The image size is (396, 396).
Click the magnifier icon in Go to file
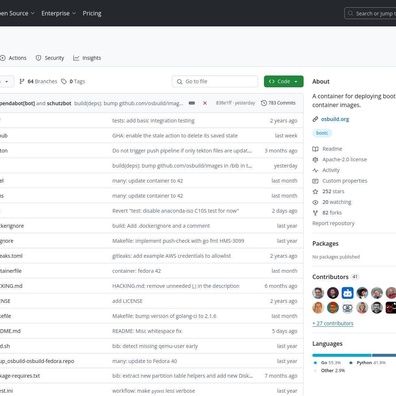click(180, 81)
